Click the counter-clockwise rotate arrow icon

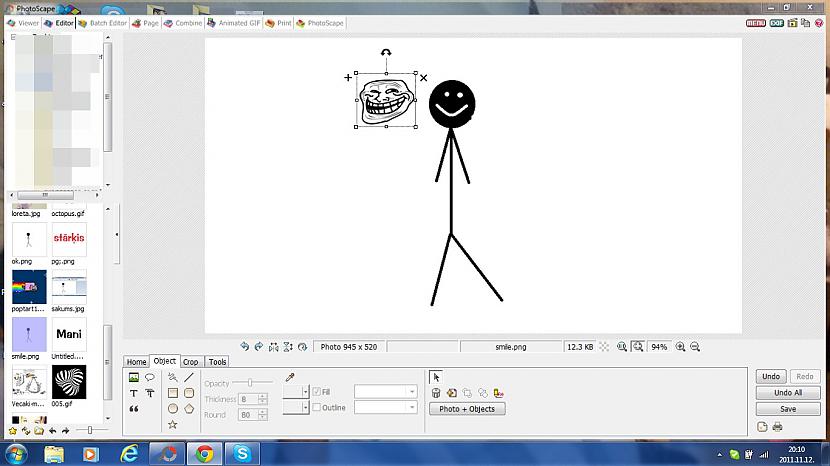tap(244, 346)
